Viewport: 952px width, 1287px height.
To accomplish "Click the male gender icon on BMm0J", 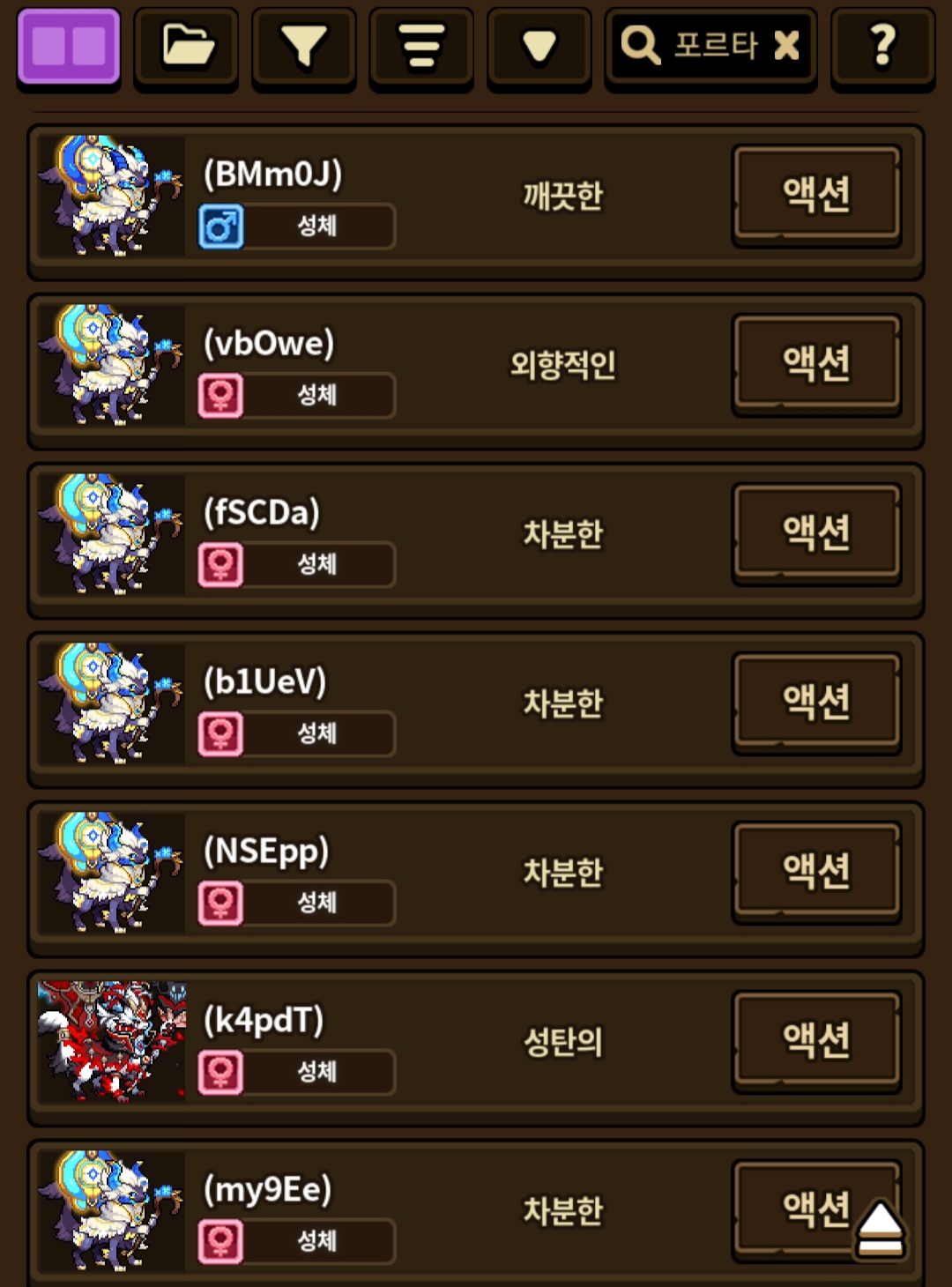I will (x=220, y=227).
